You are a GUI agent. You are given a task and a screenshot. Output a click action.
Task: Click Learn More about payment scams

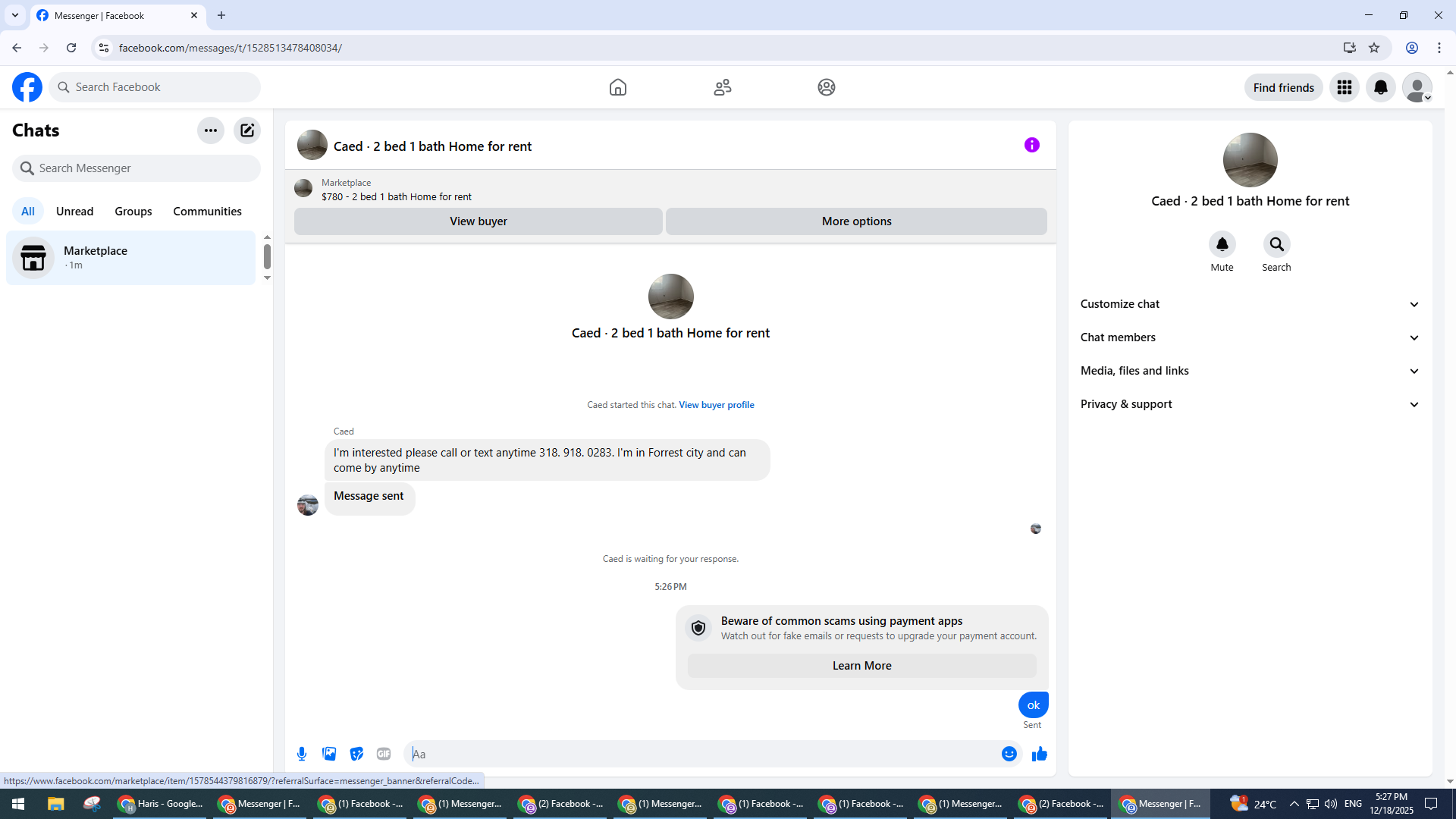click(x=862, y=666)
